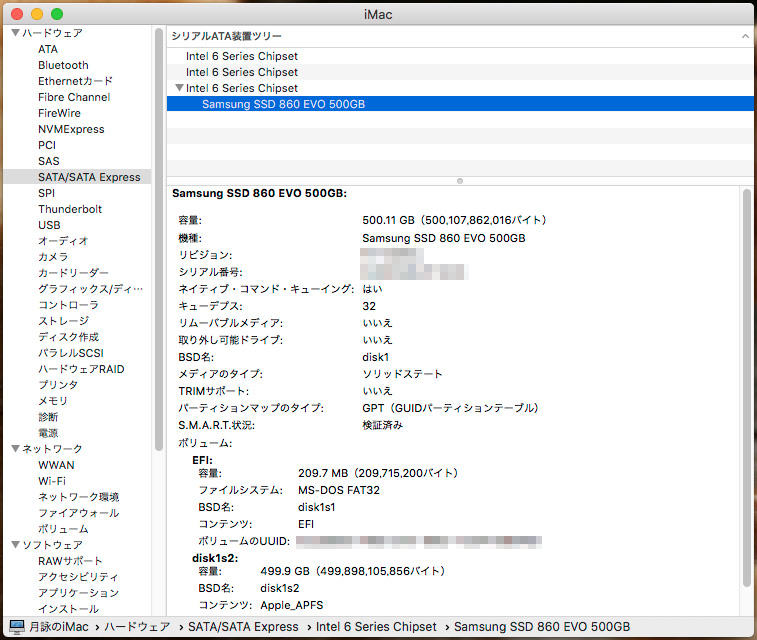
Task: Click the 検証済み S.M.A.R.T. status value
Action: click(382, 425)
